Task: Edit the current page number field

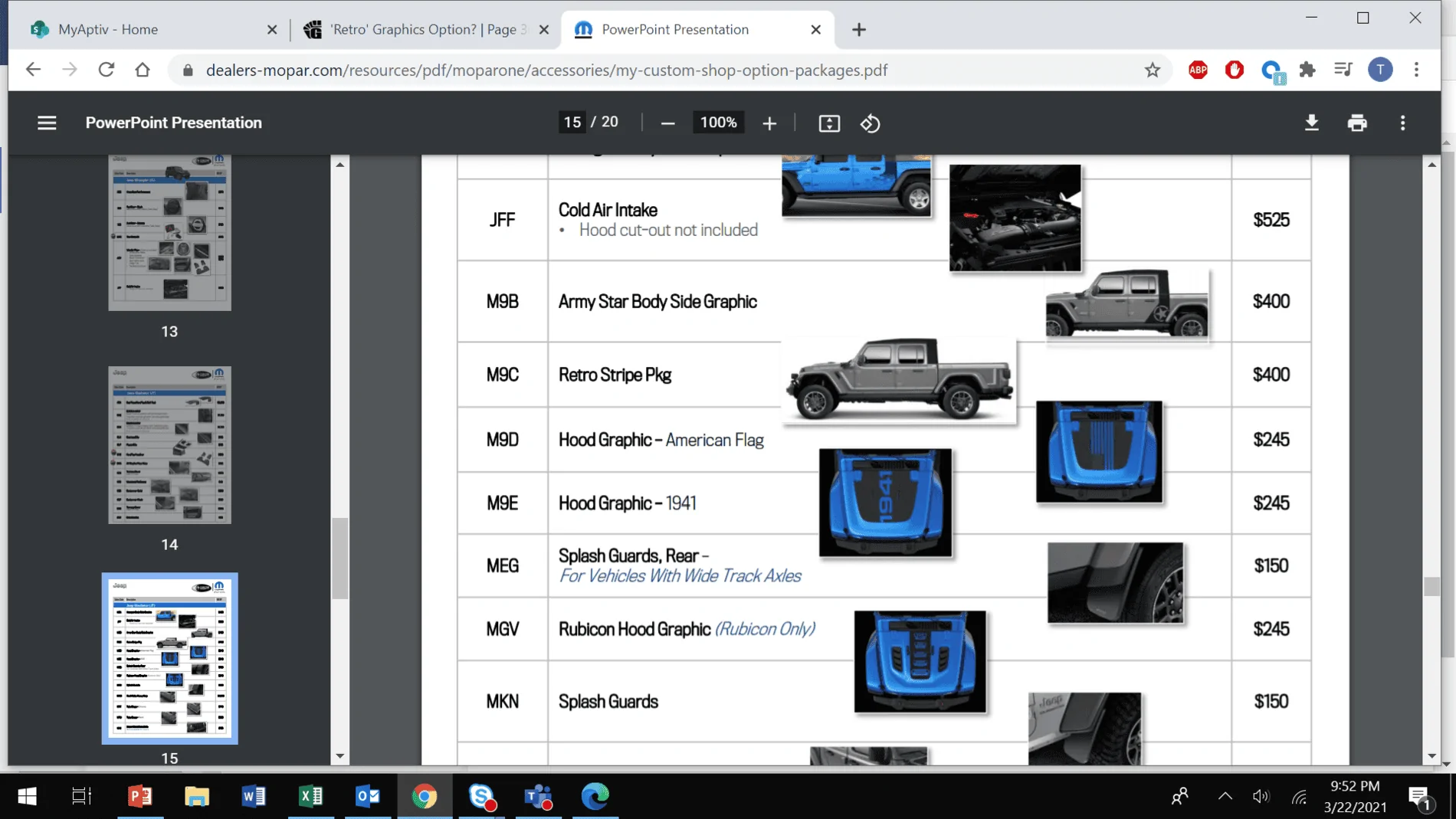Action: (x=572, y=123)
